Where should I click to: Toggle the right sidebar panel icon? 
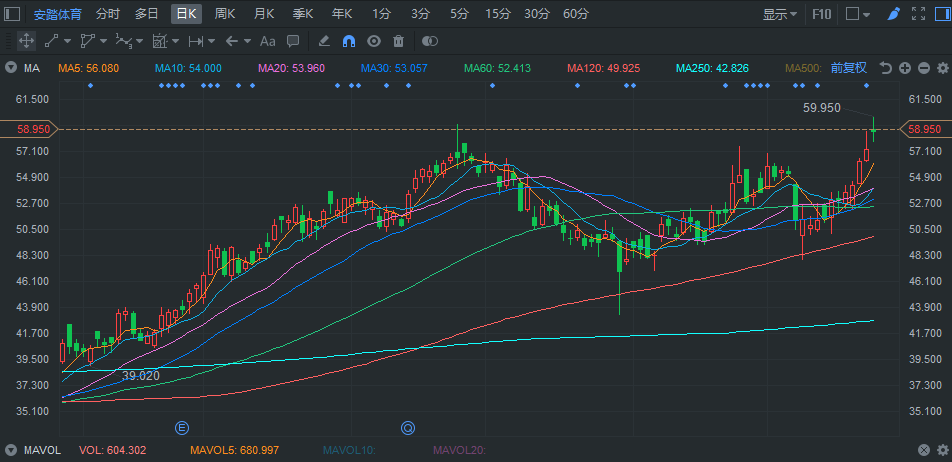(940, 14)
